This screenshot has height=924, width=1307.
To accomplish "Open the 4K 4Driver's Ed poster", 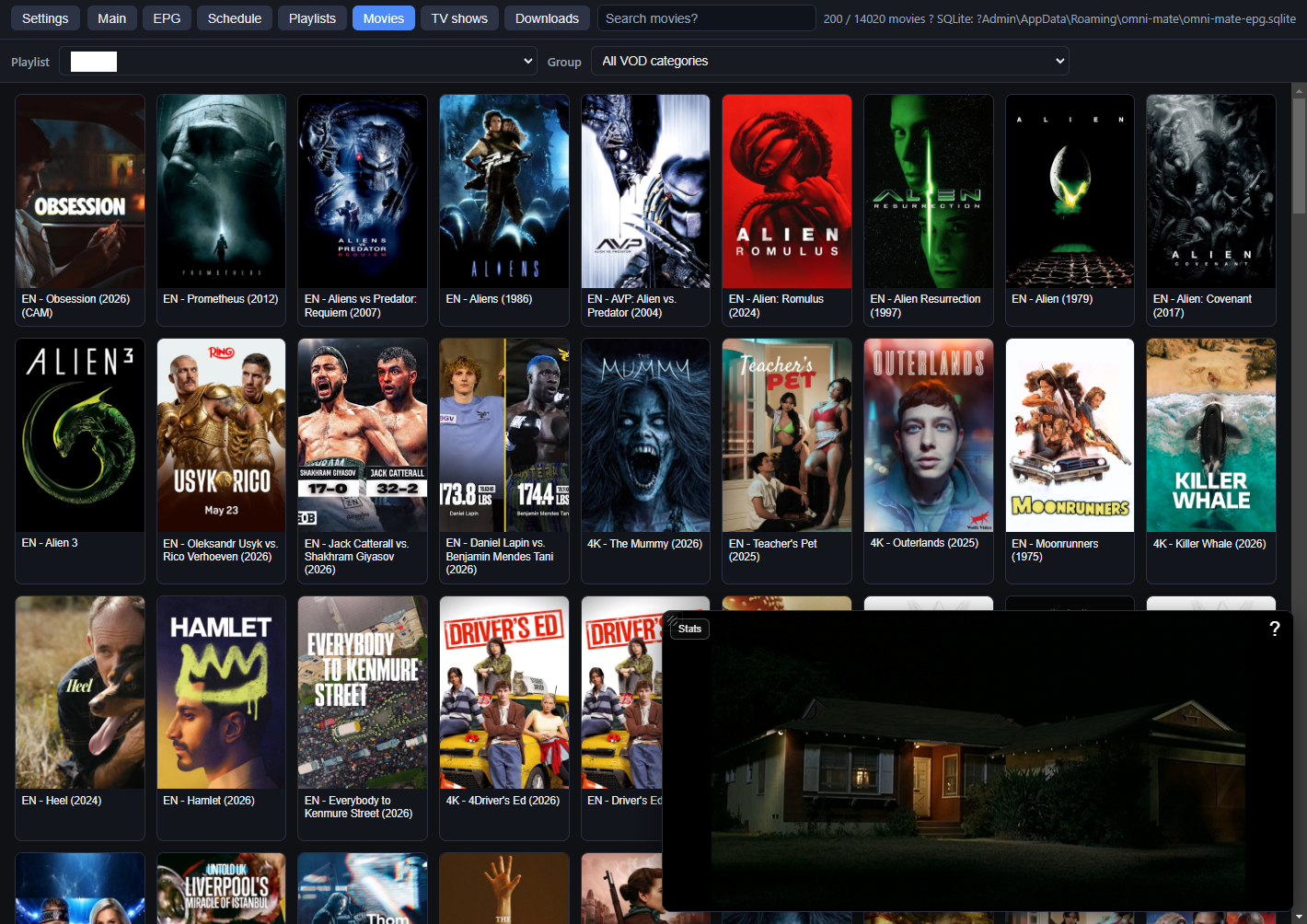I will [504, 692].
